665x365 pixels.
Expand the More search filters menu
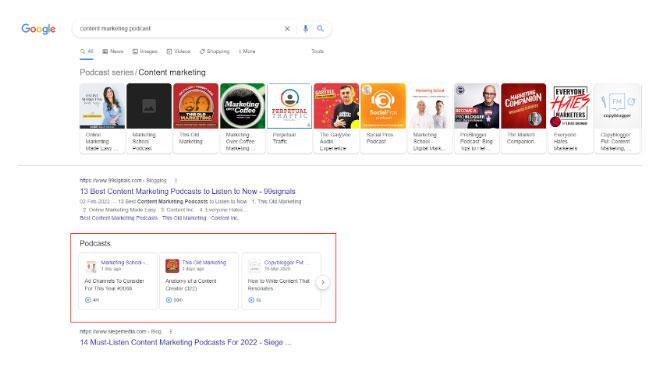247,51
